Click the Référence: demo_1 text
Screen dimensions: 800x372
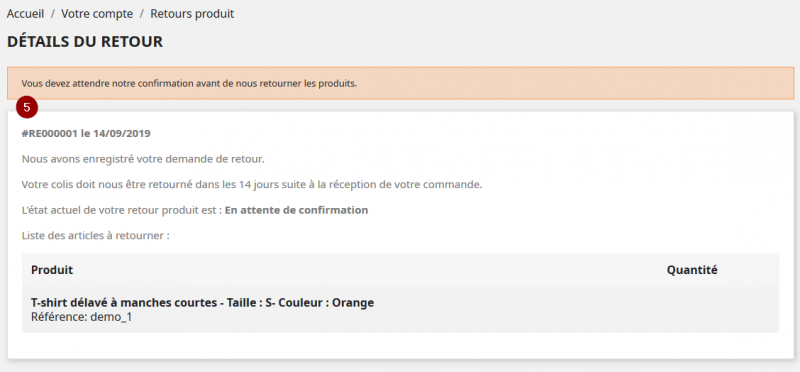82,317
